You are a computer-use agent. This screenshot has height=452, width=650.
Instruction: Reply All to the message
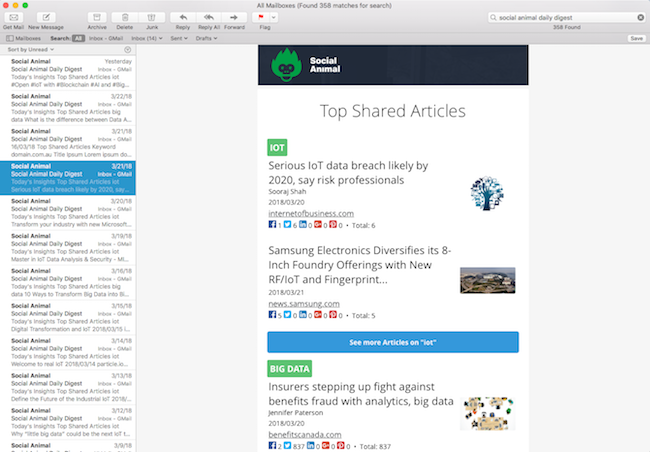[x=209, y=17]
